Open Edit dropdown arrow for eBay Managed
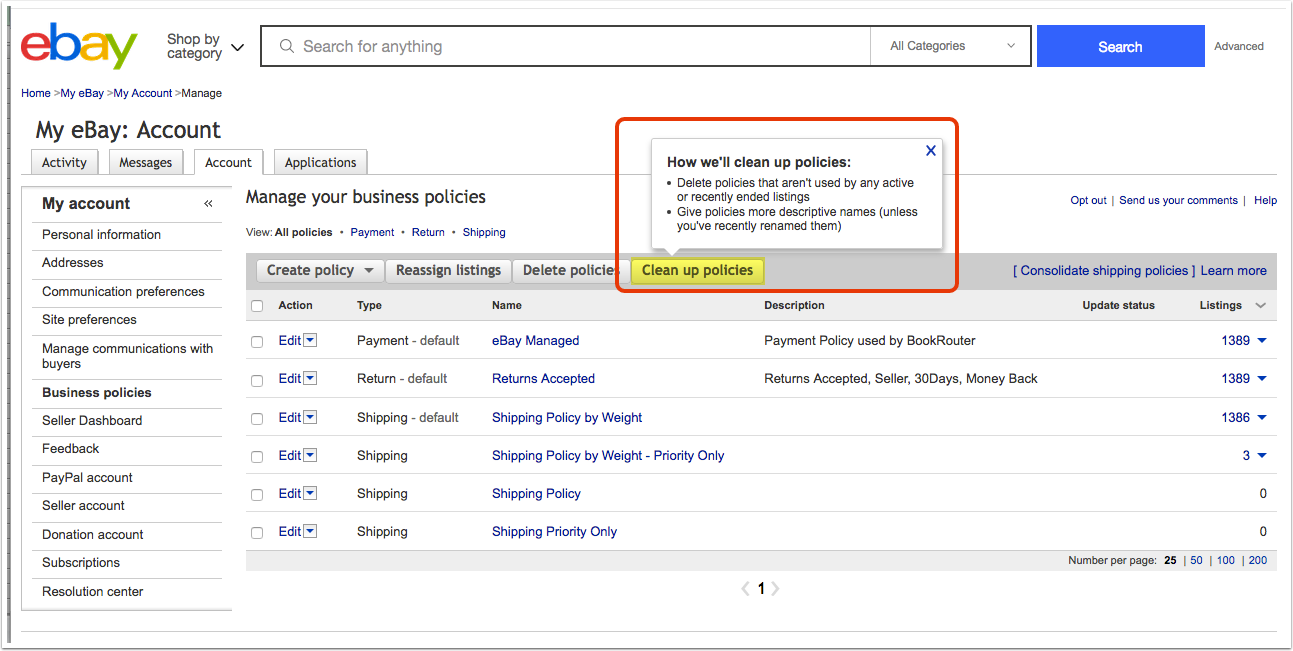The height and width of the screenshot is (651, 1293). (310, 340)
